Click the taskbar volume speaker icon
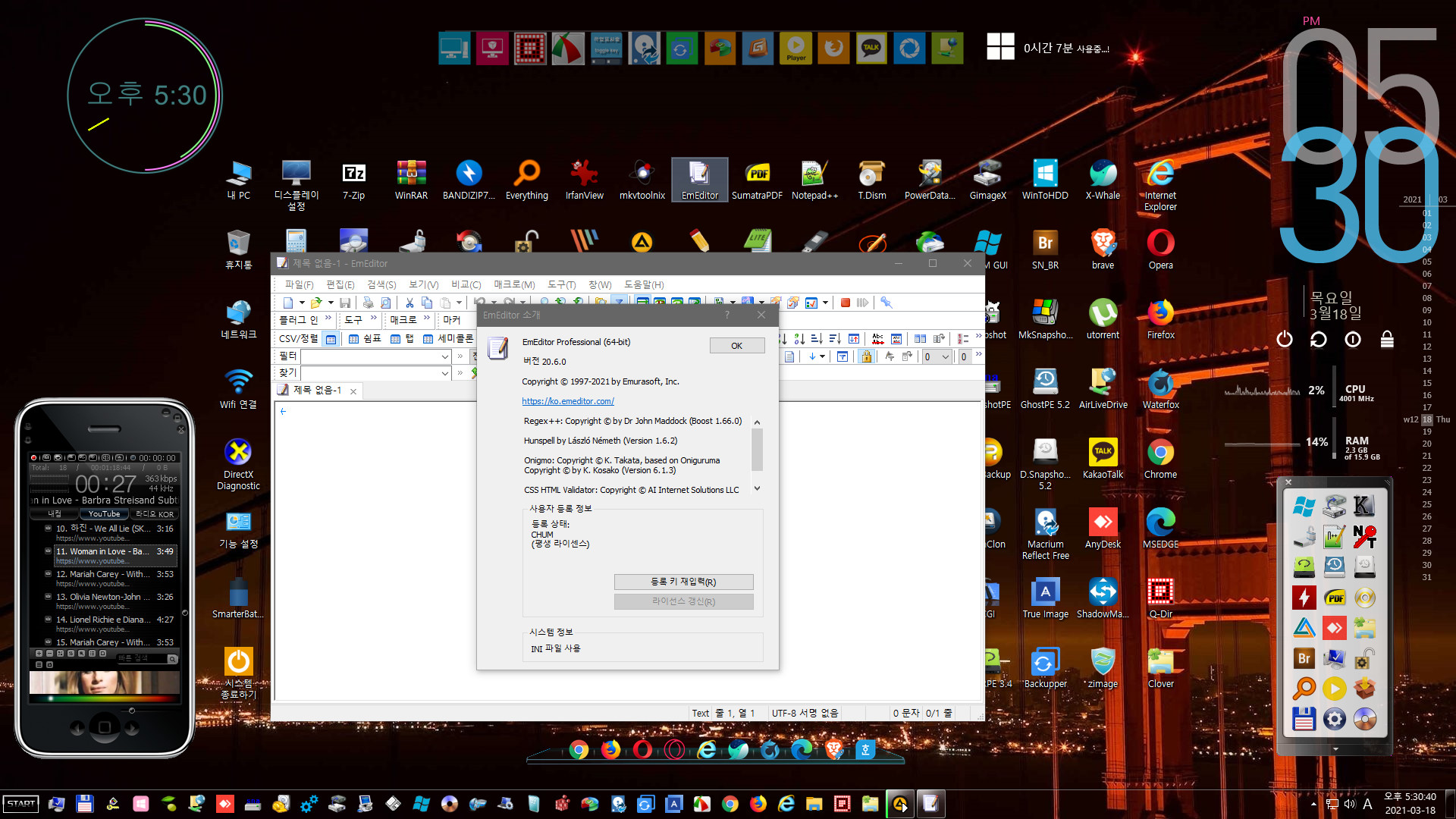The image size is (1456, 819). (1349, 804)
